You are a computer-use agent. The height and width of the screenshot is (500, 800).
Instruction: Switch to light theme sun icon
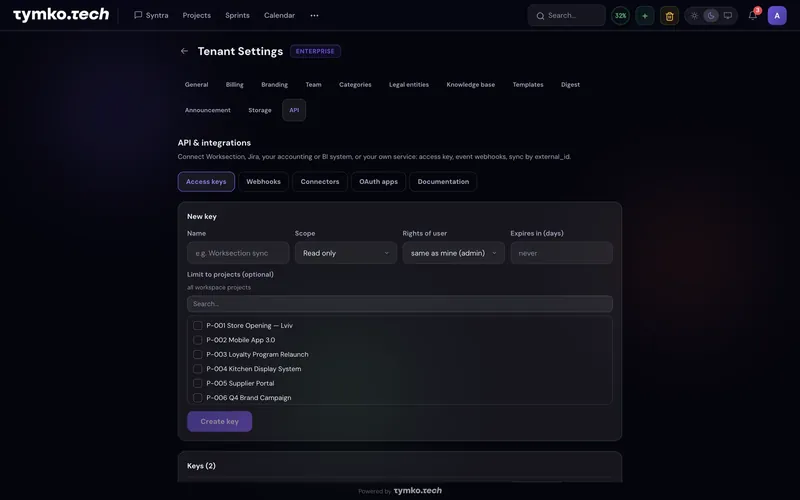click(x=694, y=15)
